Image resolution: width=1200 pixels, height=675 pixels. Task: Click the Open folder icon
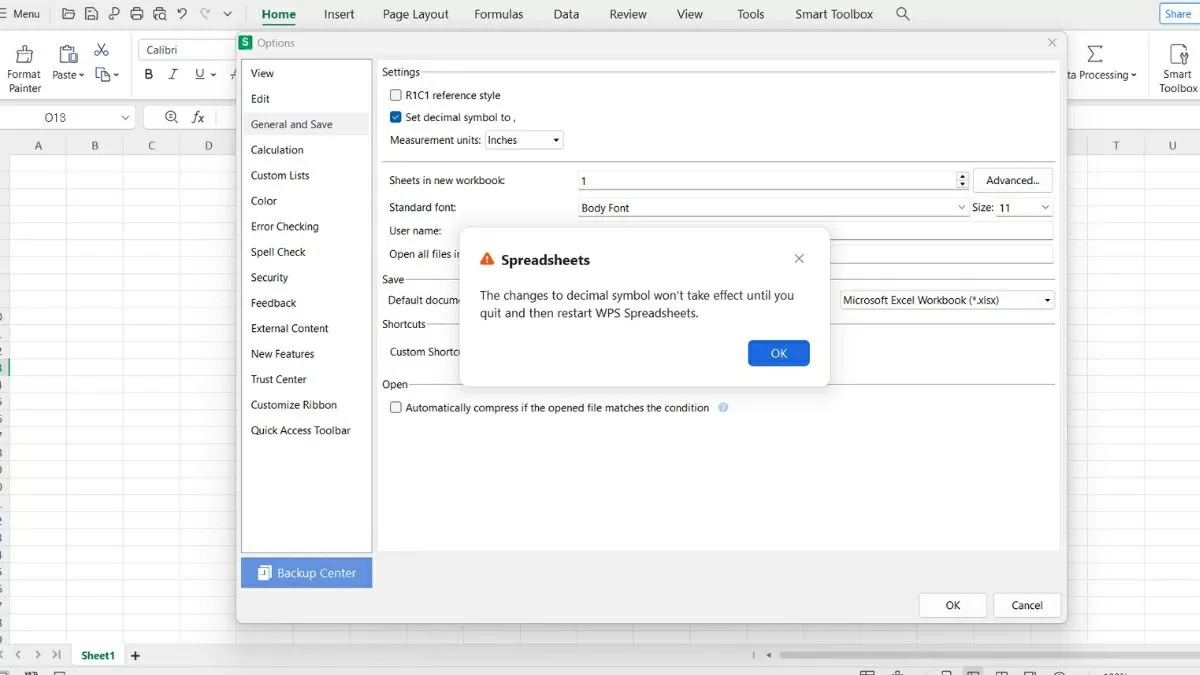coord(68,14)
